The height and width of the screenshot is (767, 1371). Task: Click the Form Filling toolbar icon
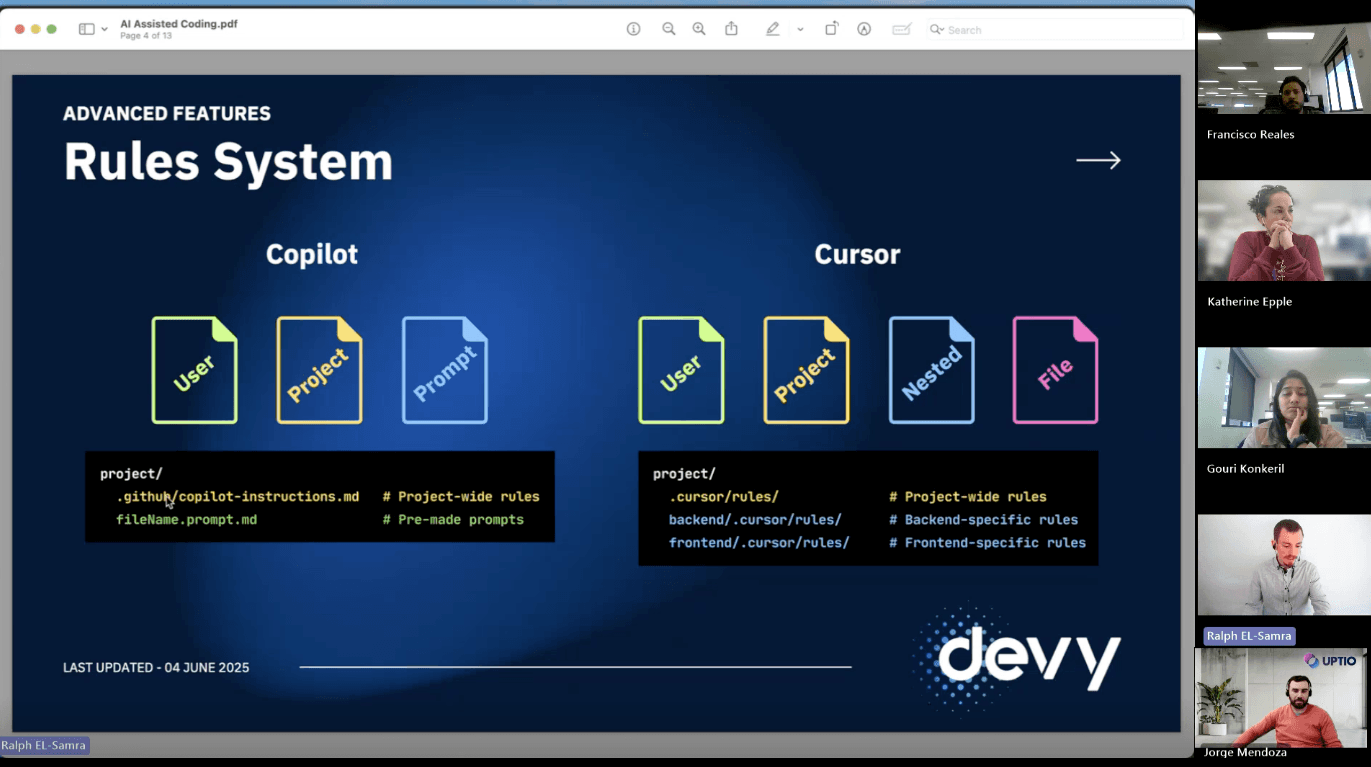coord(901,29)
